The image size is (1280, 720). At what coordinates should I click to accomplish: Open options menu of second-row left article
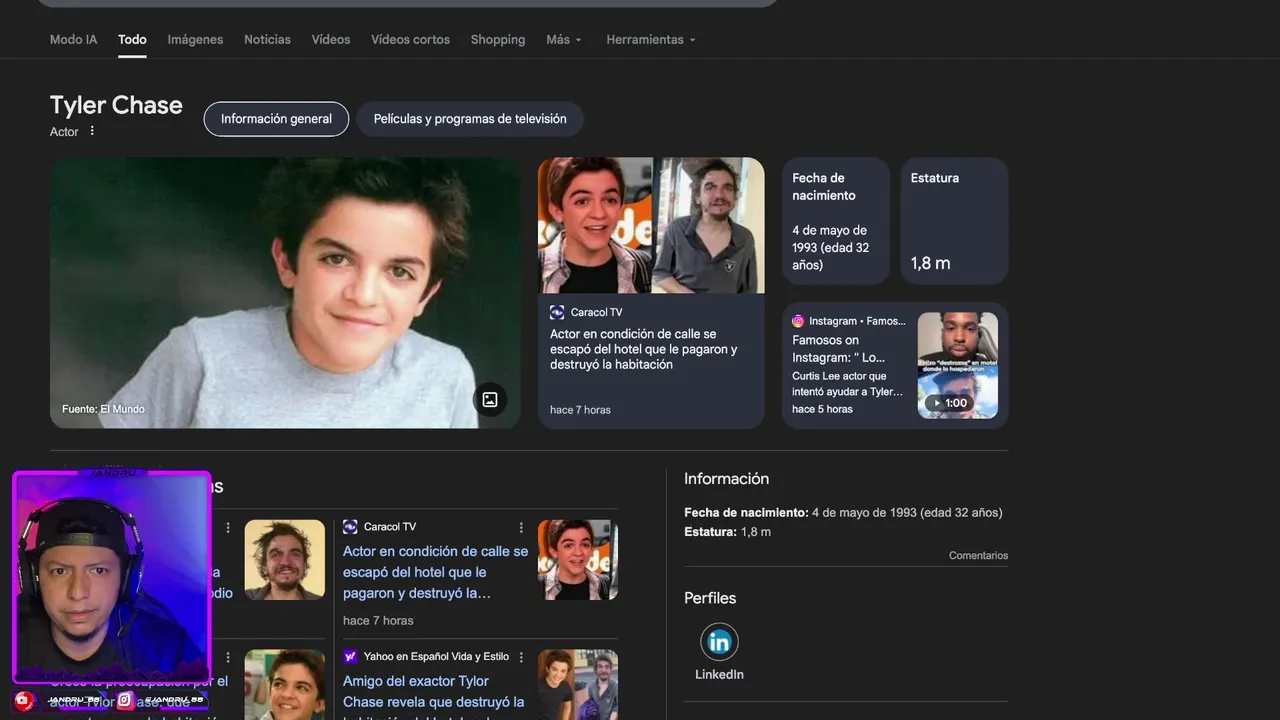(x=228, y=657)
